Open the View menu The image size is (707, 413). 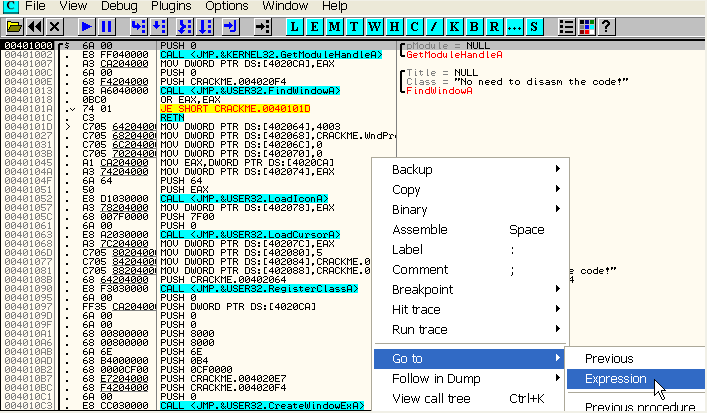coord(73,6)
